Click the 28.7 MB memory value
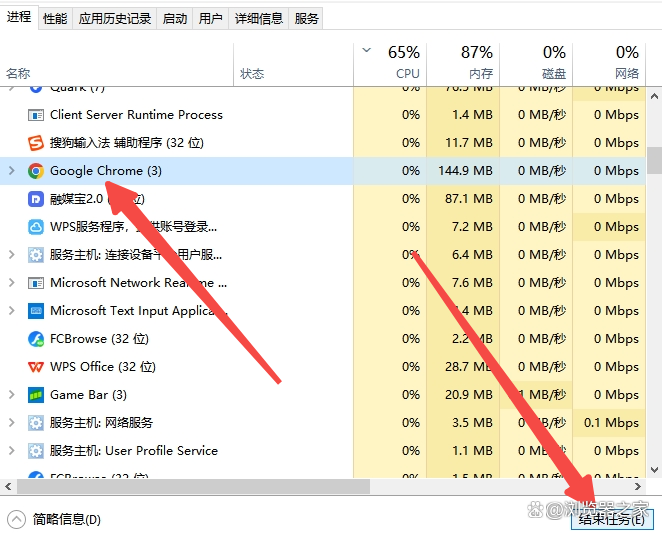 tap(468, 367)
